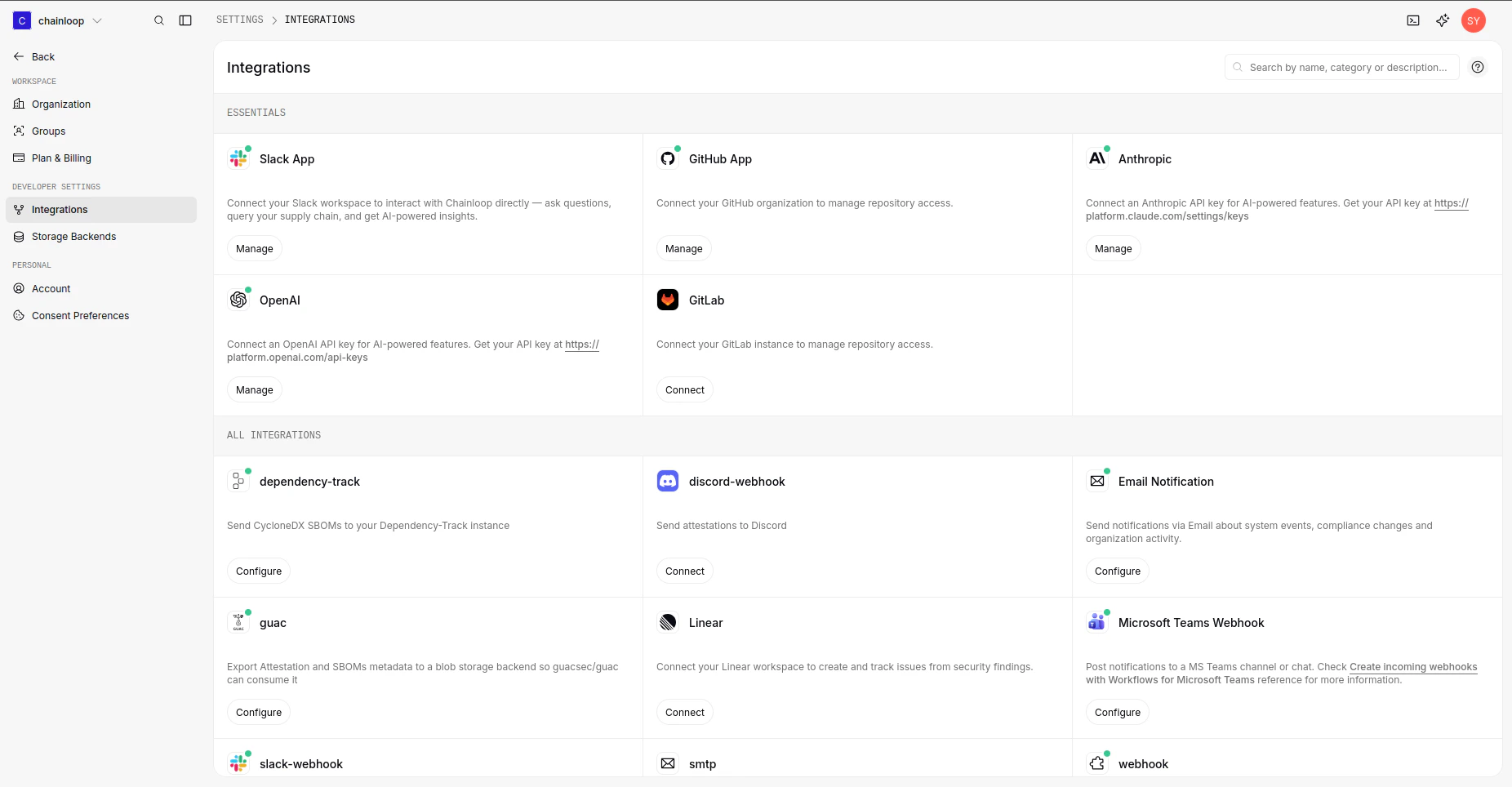Go Back from settings sidebar
This screenshot has height=787, width=1512.
tap(34, 56)
